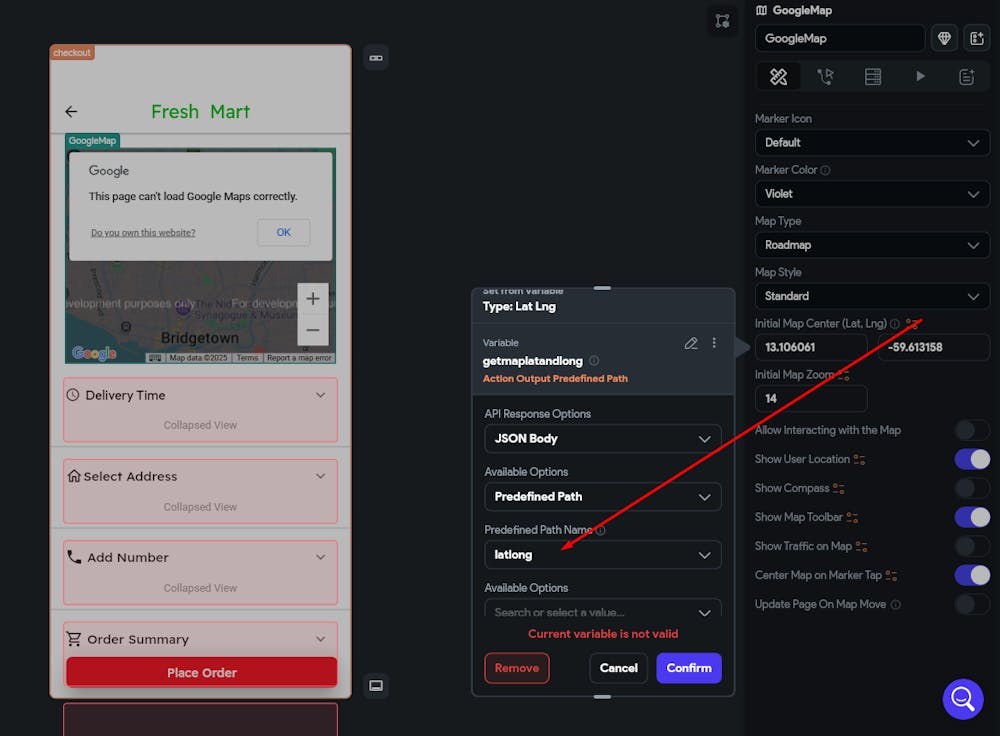
Task: Open the Map Style Standard dropdown
Action: pos(872,296)
